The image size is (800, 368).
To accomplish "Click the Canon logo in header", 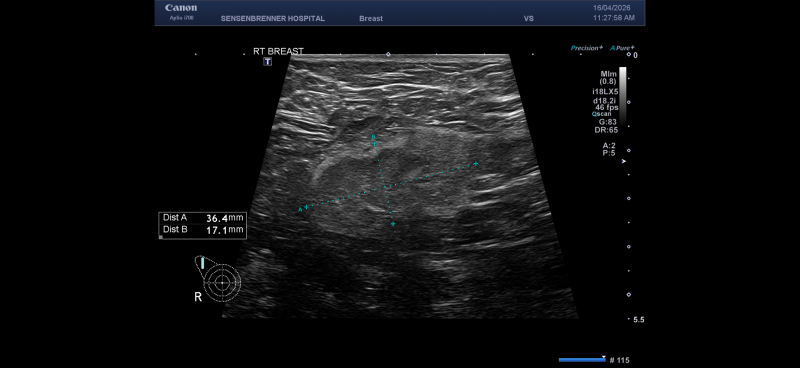I will 181,8.
